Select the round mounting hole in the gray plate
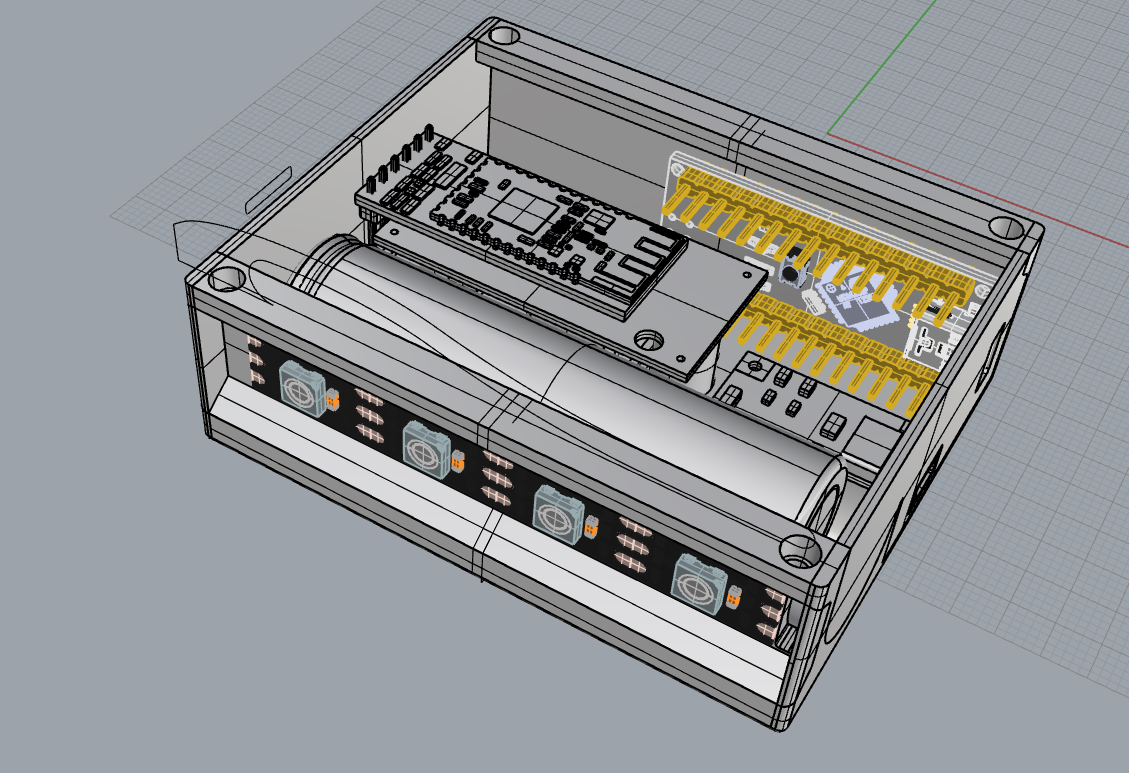 649,339
